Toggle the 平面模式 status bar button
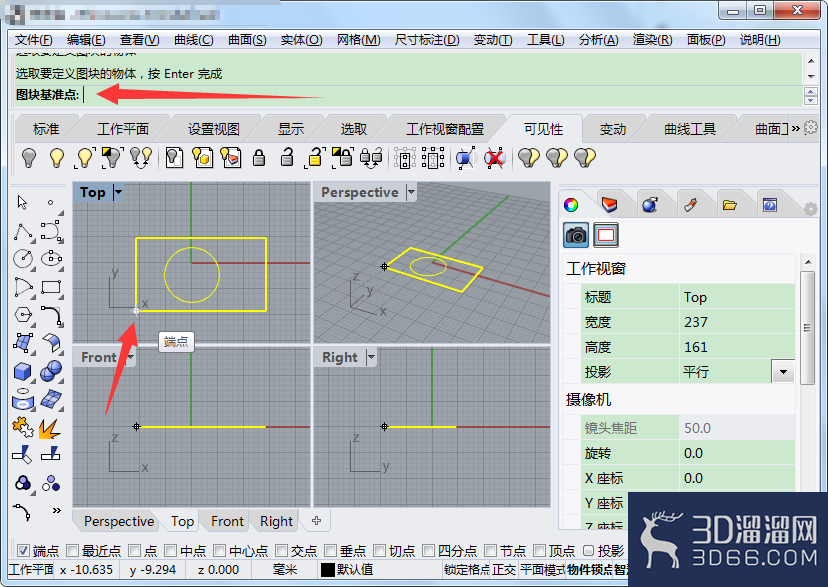 click(x=542, y=570)
